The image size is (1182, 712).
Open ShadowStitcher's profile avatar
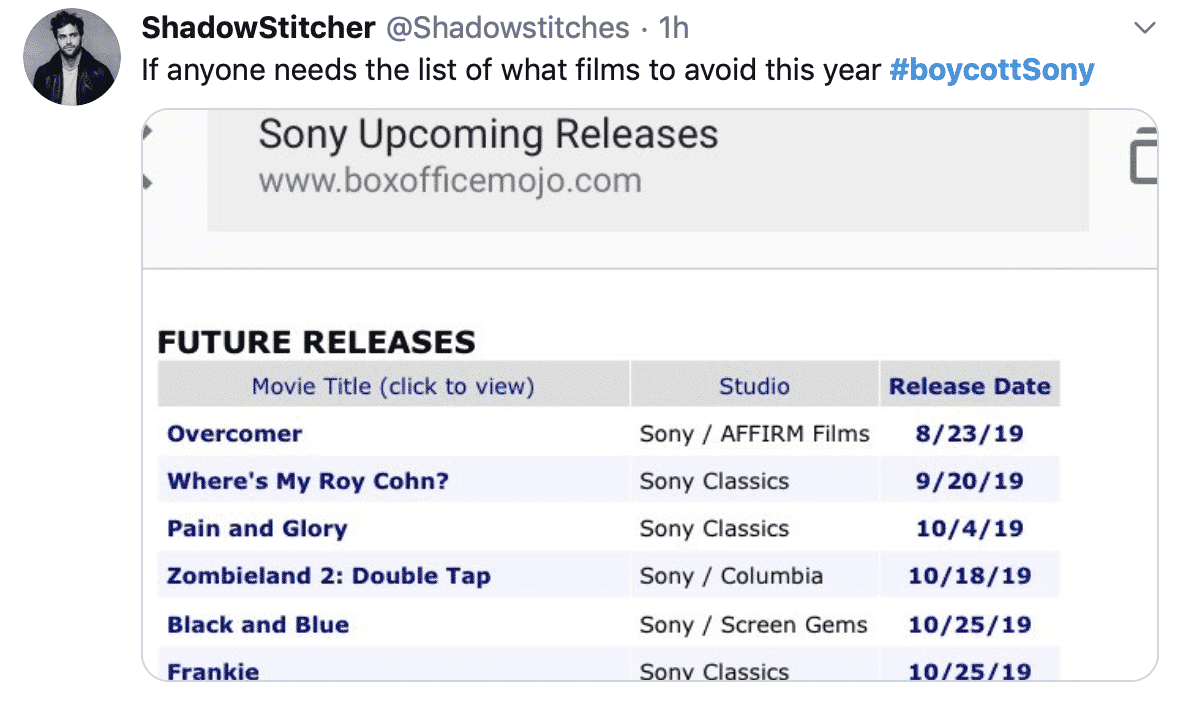coord(72,57)
